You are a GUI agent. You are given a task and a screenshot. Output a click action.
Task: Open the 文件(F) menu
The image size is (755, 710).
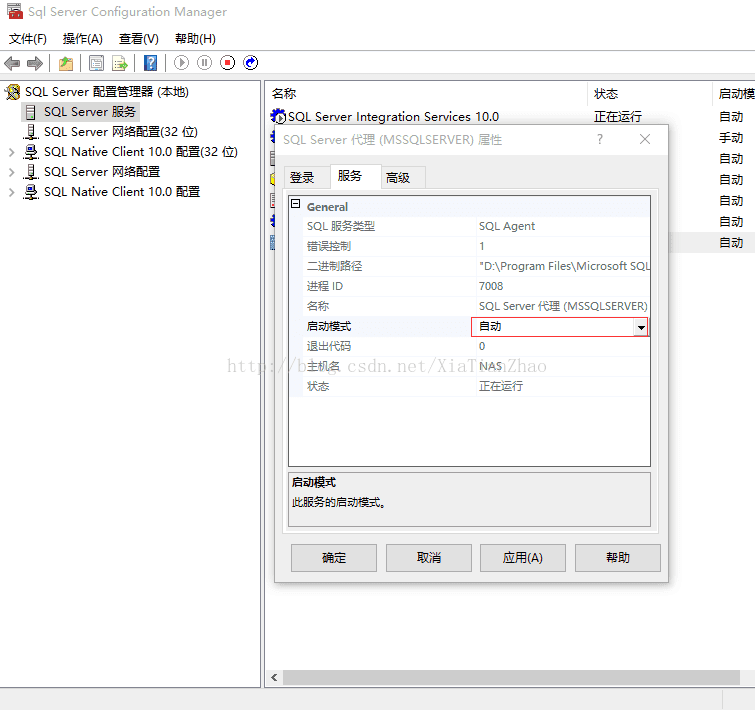pyautogui.click(x=28, y=39)
